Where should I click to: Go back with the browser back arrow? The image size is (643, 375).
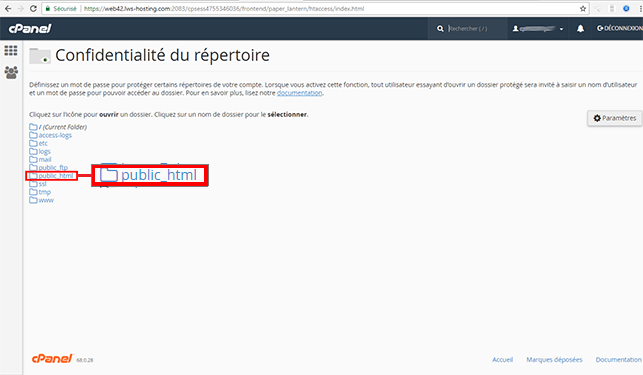click(8, 9)
